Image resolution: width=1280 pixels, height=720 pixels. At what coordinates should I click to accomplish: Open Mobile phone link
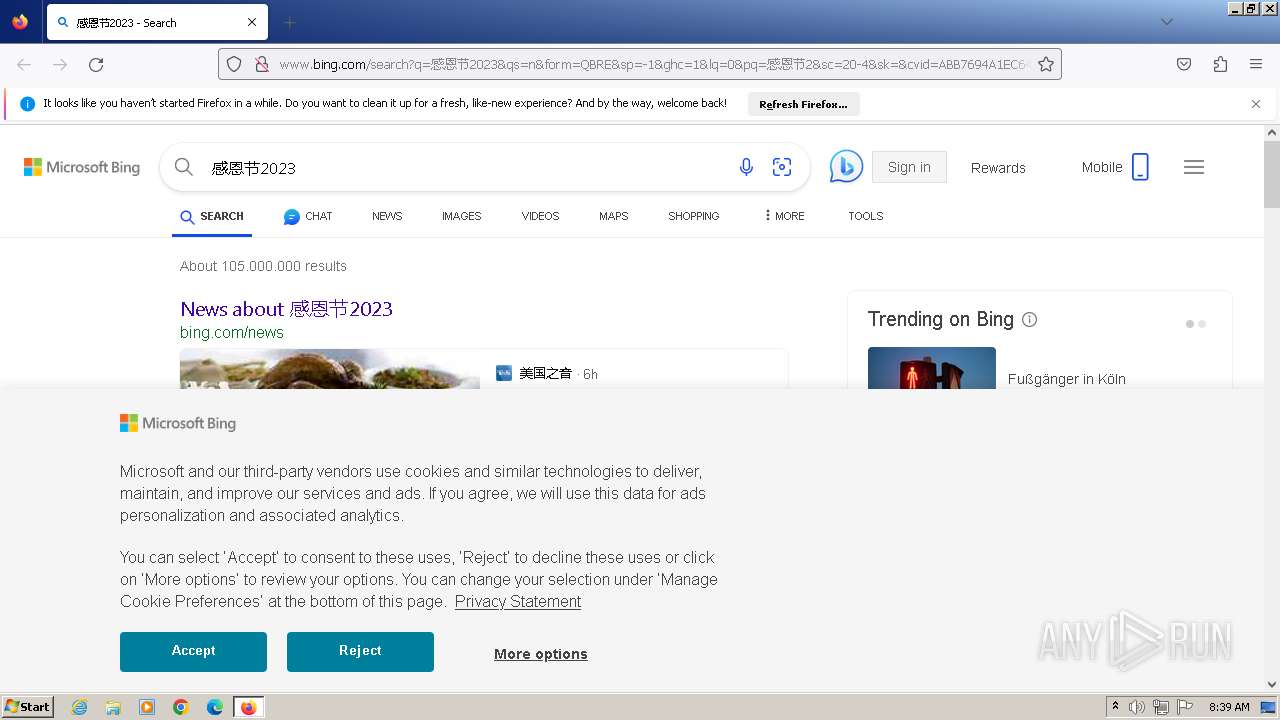[1115, 167]
